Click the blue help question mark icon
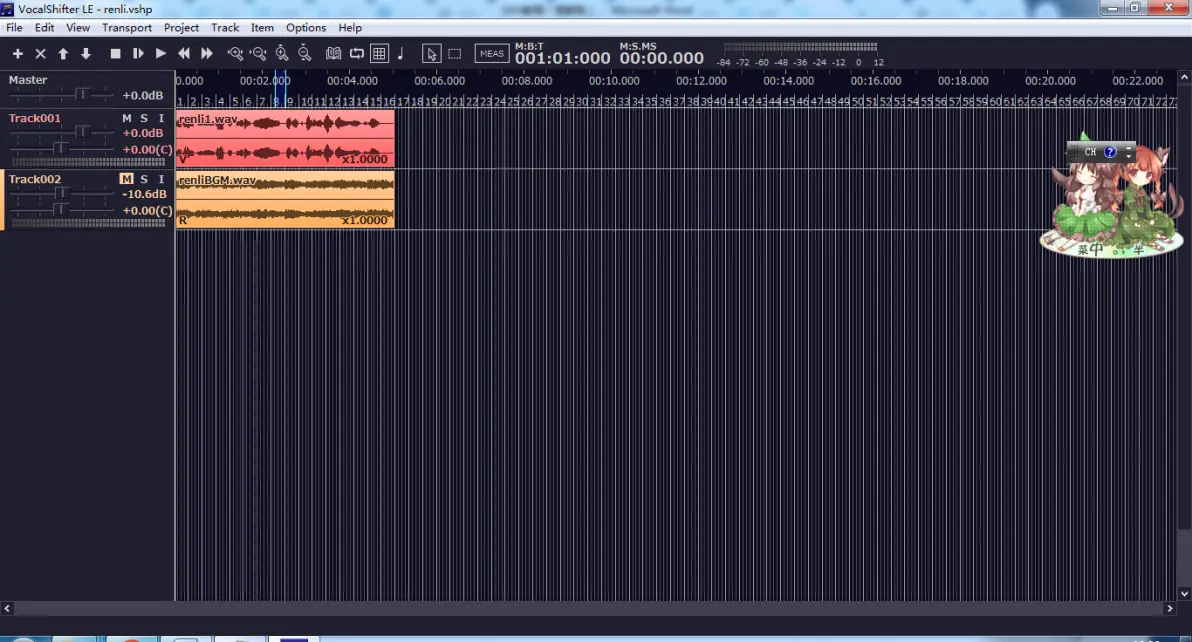This screenshot has height=642, width=1192. 1110,152
